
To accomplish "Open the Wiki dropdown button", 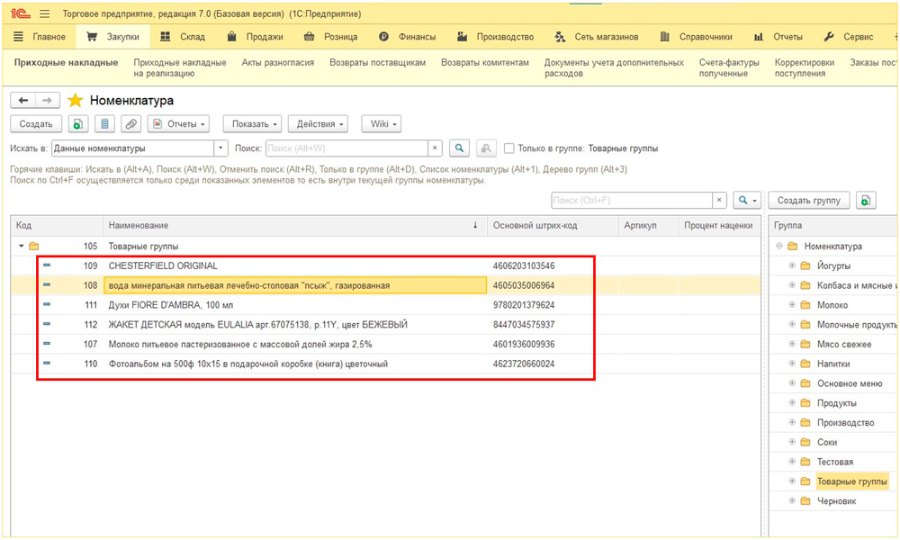I will pos(381,124).
